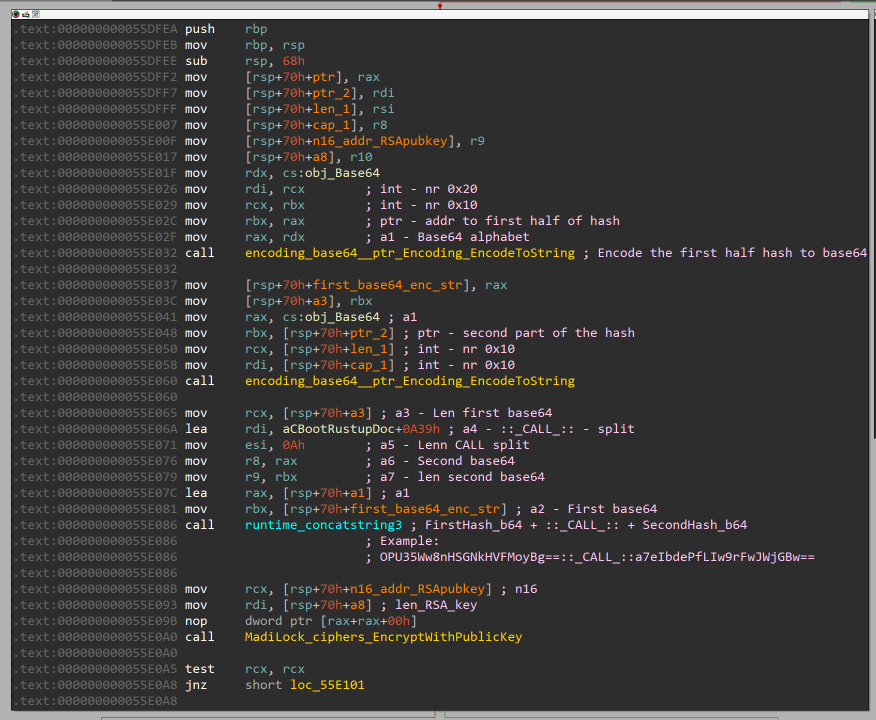Click the 'a2 - First base64' comment
This screenshot has width=876, height=720.
coord(593,509)
